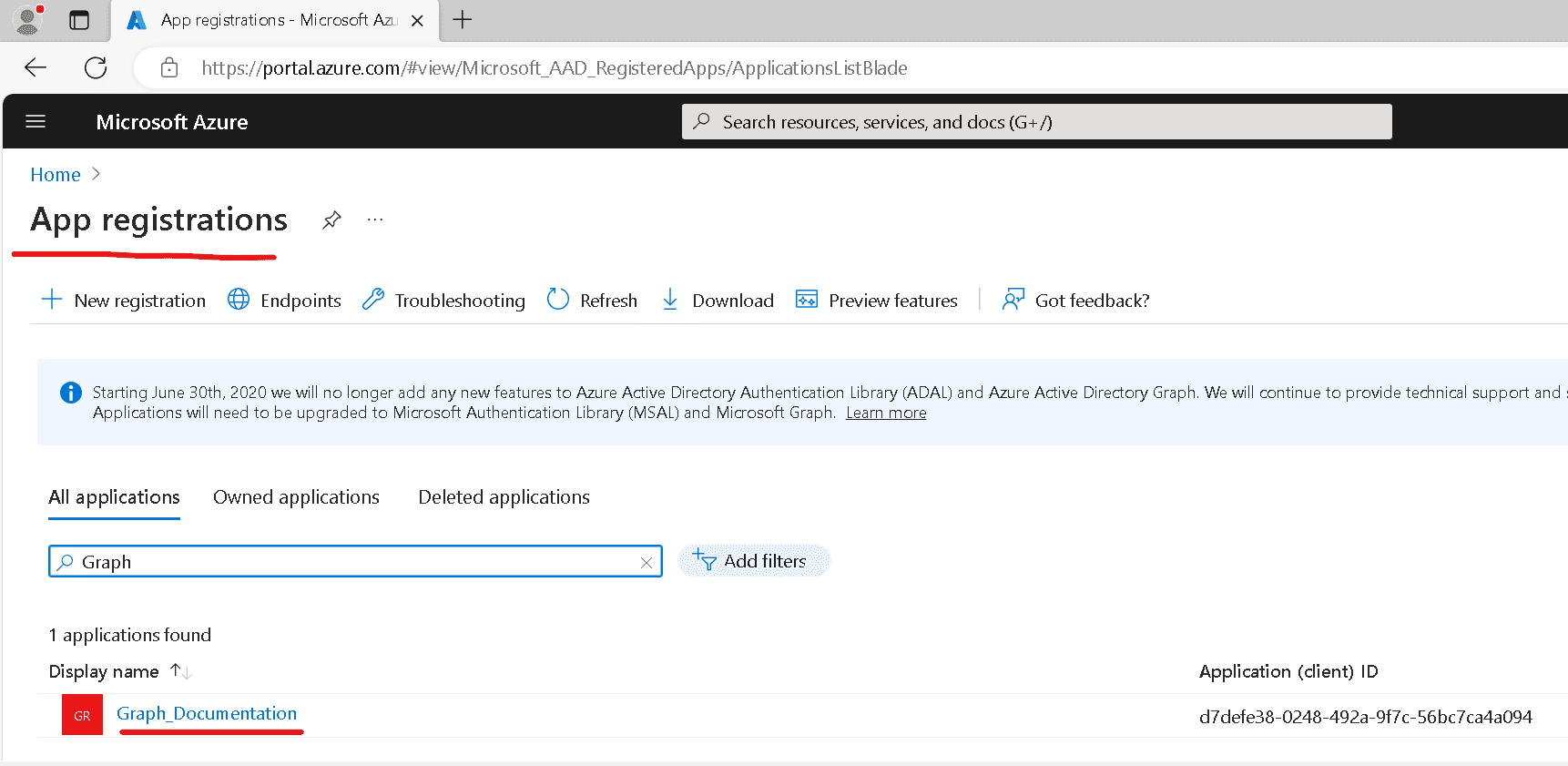Viewport: 1568px width, 766px height.
Task: Pin the App registrations blade
Action: pyautogui.click(x=331, y=220)
